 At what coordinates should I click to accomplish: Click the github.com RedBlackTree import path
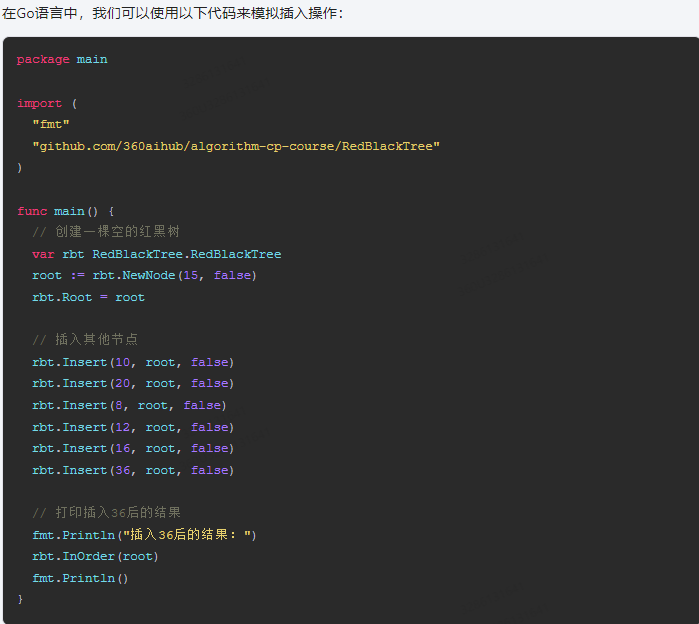[236, 146]
